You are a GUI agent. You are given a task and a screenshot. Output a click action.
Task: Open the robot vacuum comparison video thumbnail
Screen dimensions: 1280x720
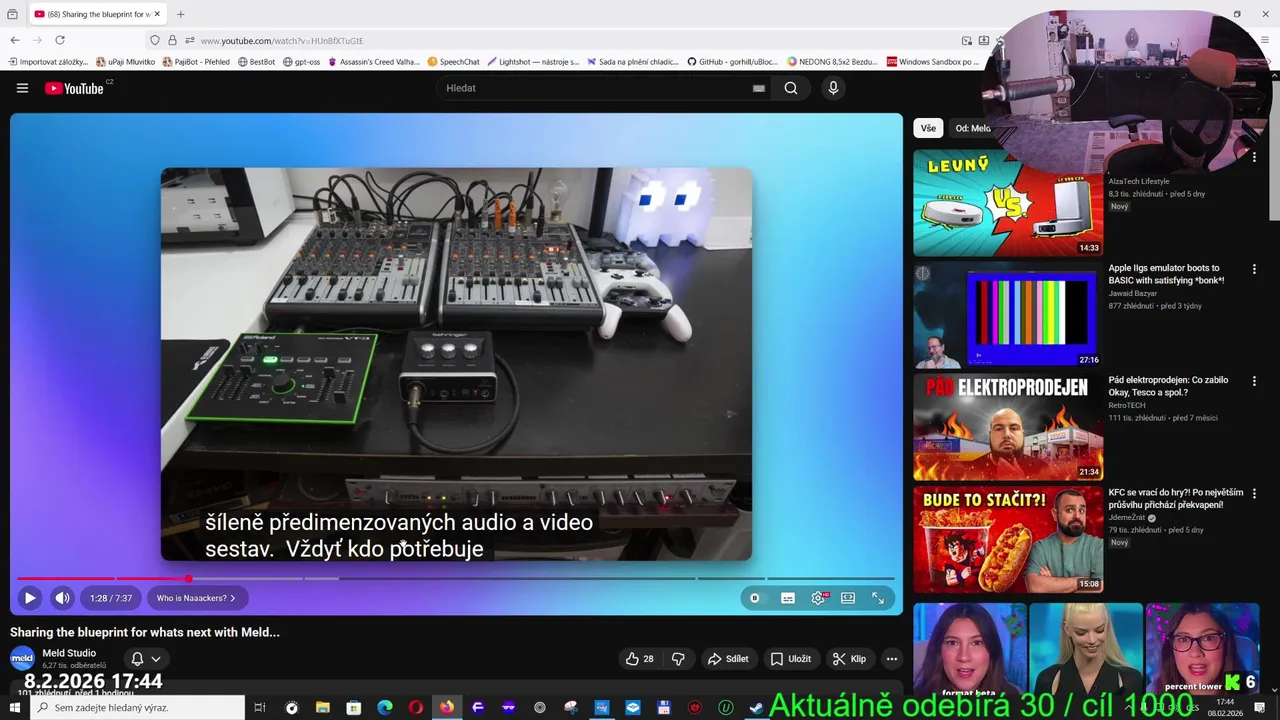(1008, 203)
